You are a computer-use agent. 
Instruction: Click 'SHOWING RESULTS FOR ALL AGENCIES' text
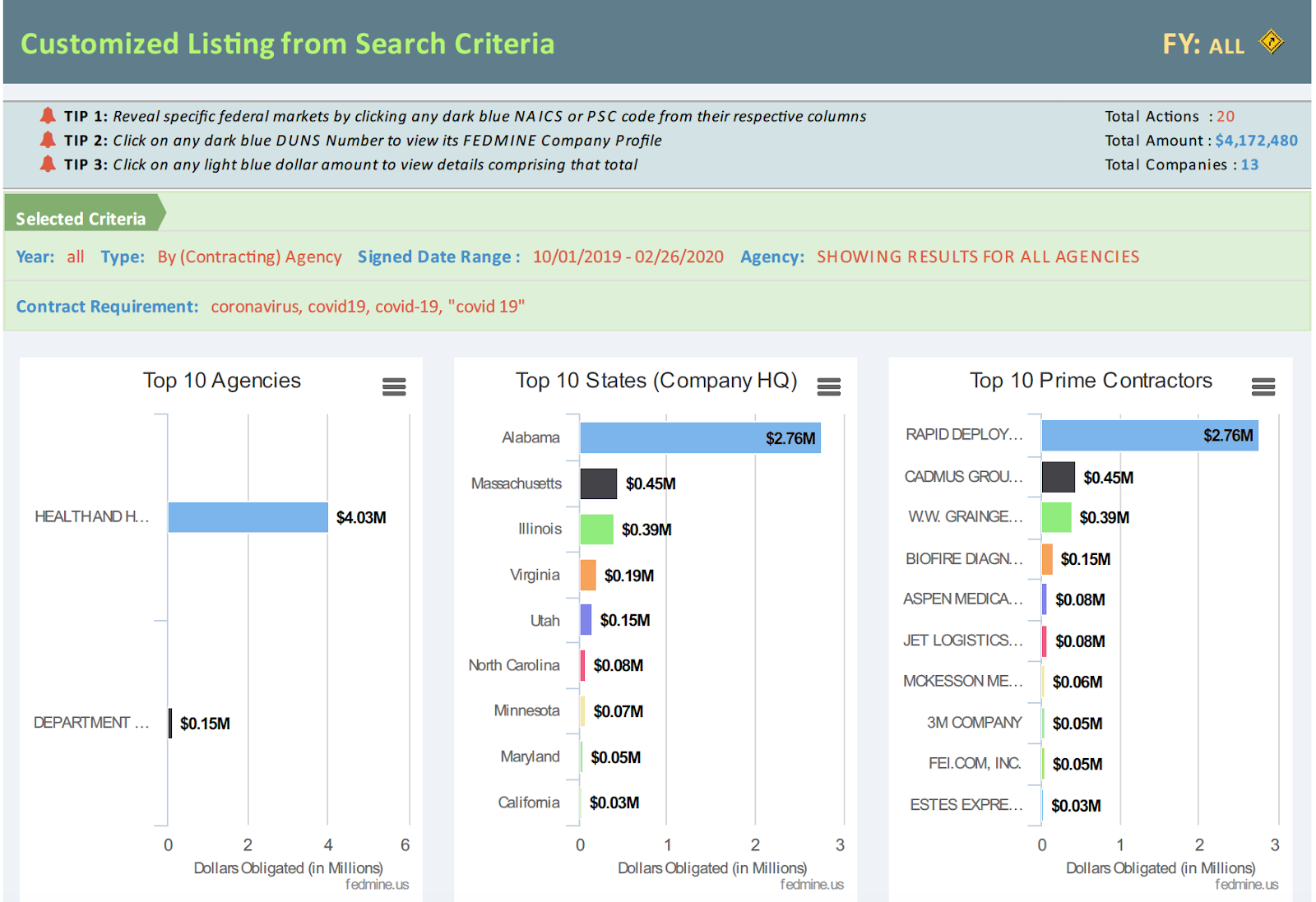978,257
